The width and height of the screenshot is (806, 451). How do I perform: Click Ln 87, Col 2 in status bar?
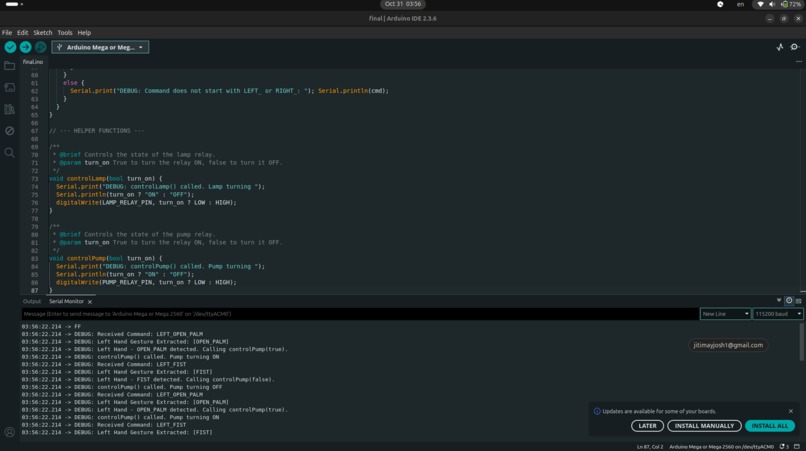pos(650,447)
